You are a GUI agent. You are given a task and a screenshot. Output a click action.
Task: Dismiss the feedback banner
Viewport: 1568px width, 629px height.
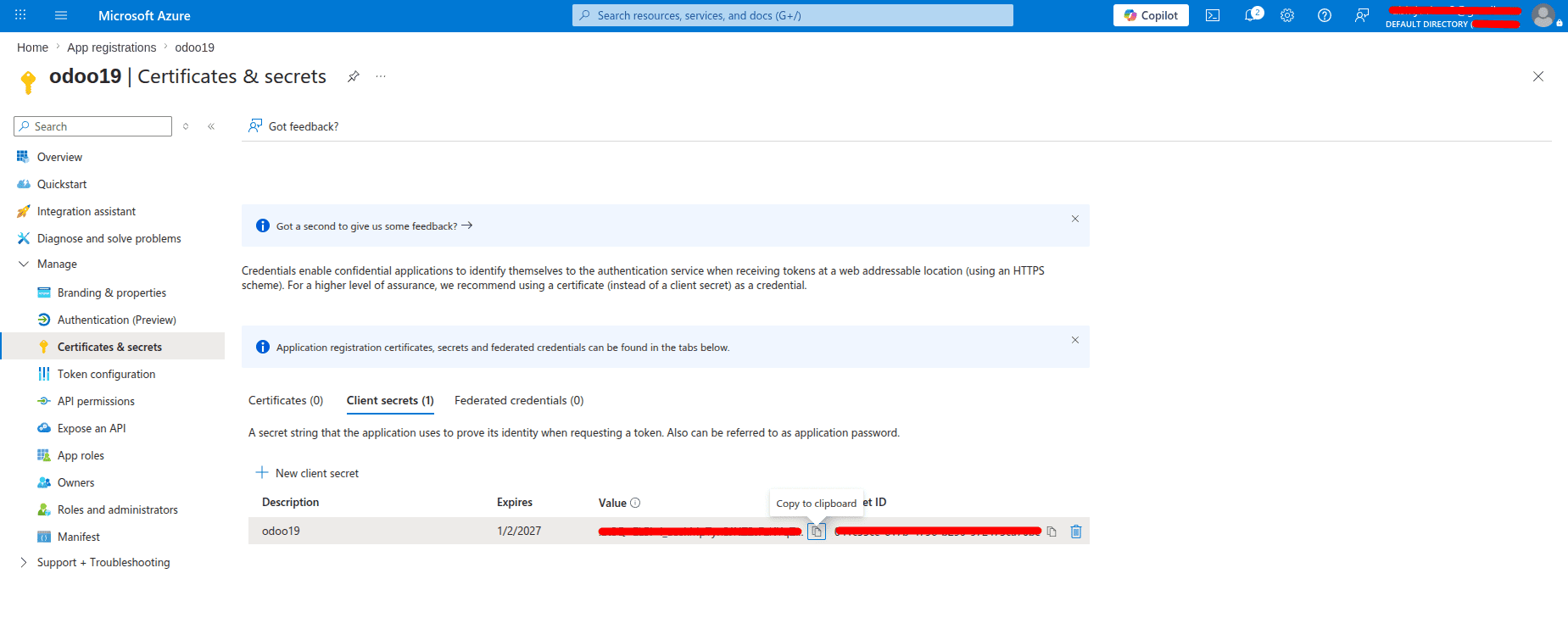tap(1075, 219)
